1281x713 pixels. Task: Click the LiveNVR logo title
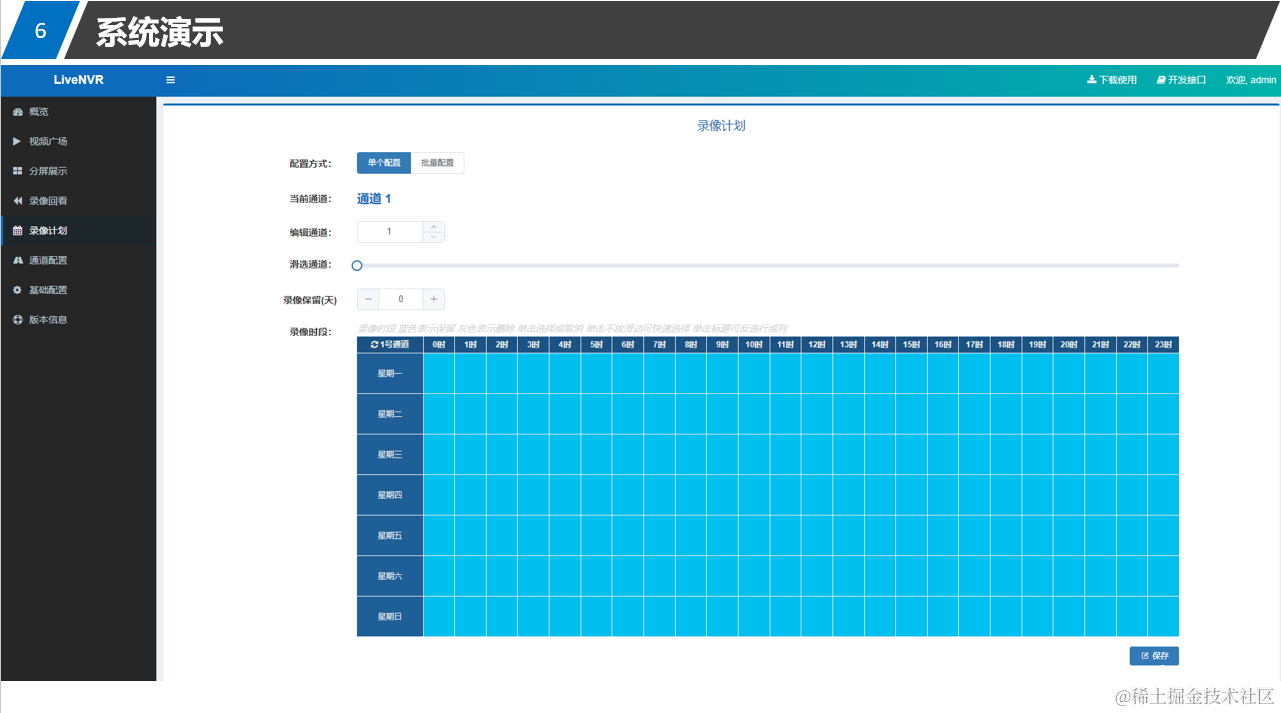click(x=78, y=80)
